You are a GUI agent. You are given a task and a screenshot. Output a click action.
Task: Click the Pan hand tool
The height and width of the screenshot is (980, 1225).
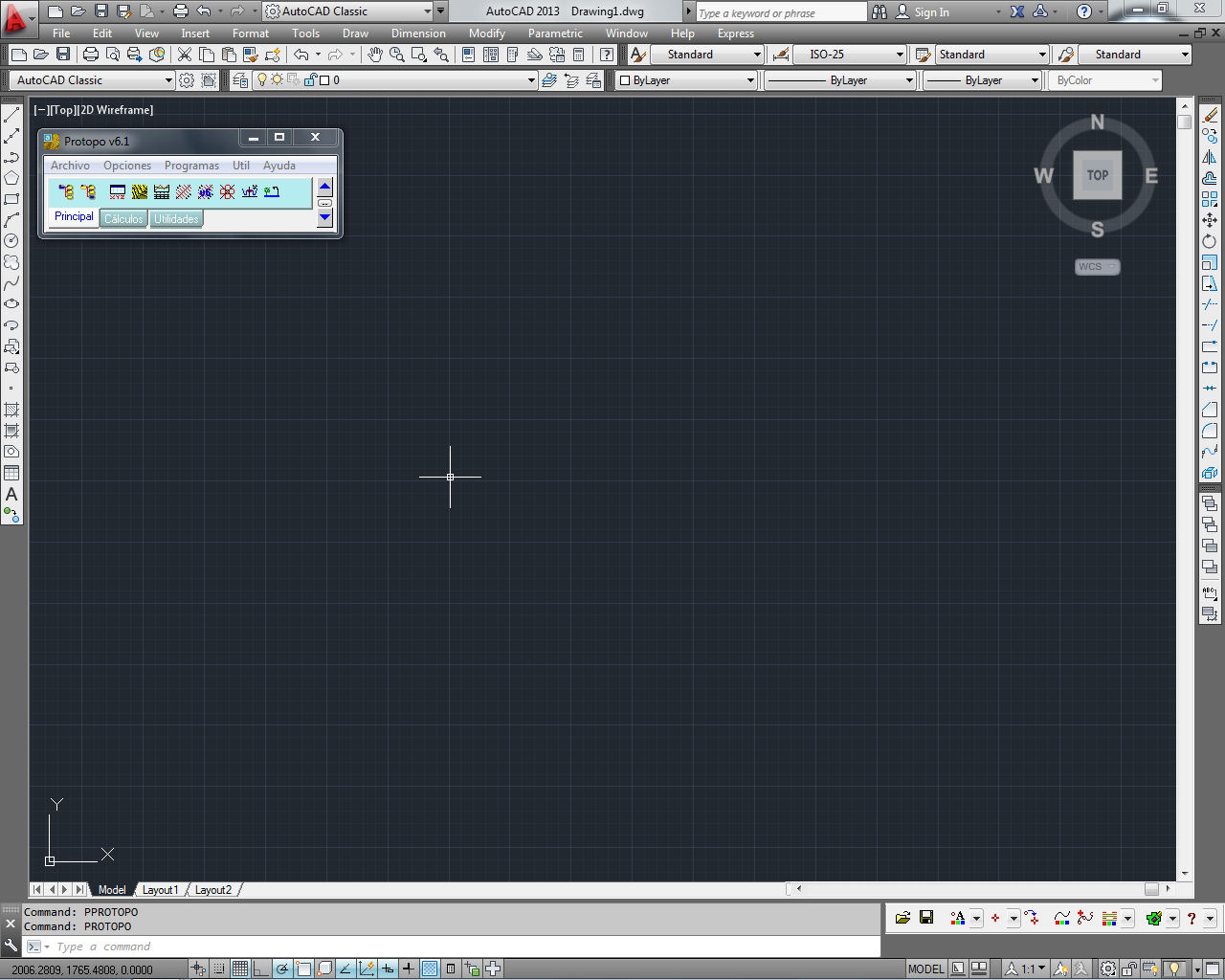(376, 55)
